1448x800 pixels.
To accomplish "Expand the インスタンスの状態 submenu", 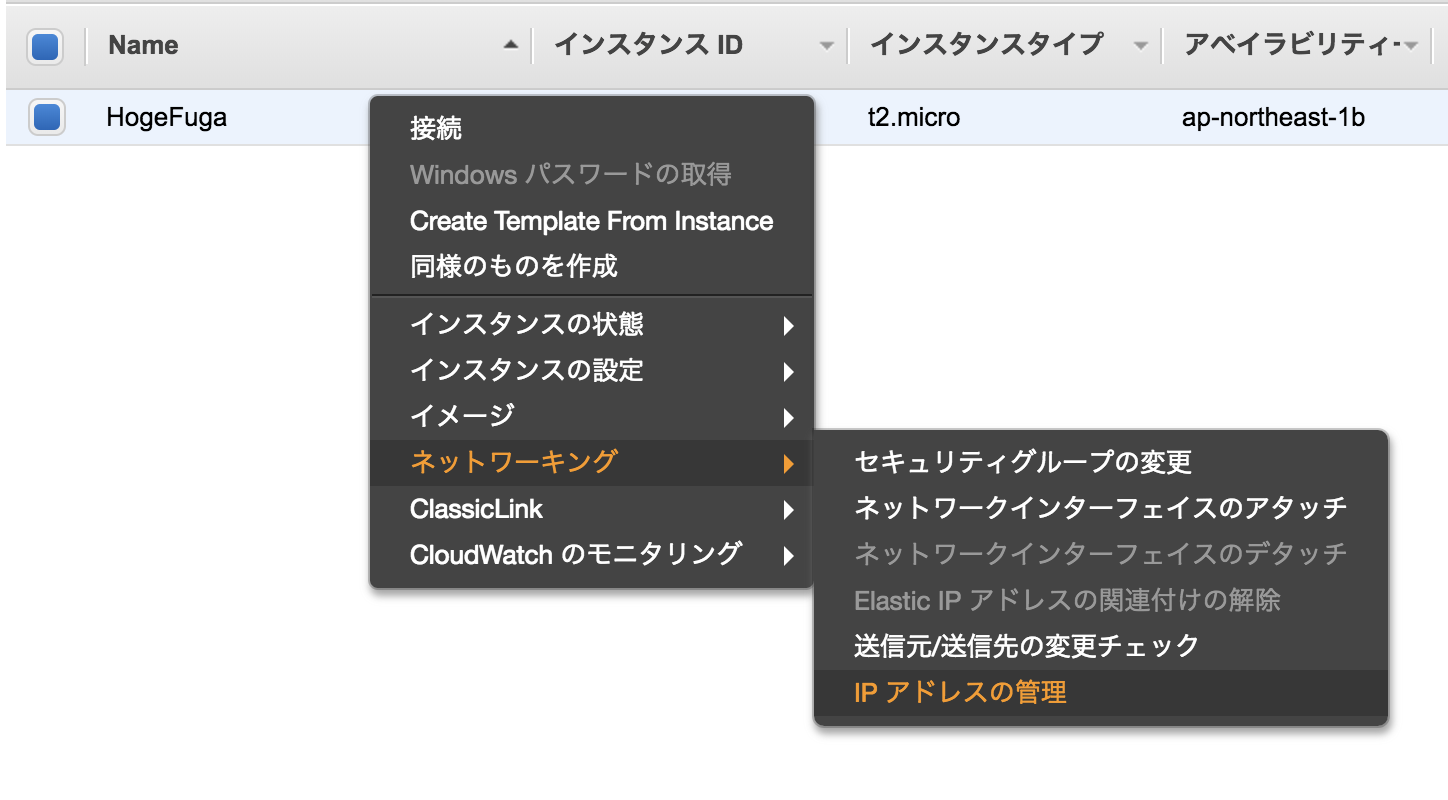I will [x=527, y=324].
